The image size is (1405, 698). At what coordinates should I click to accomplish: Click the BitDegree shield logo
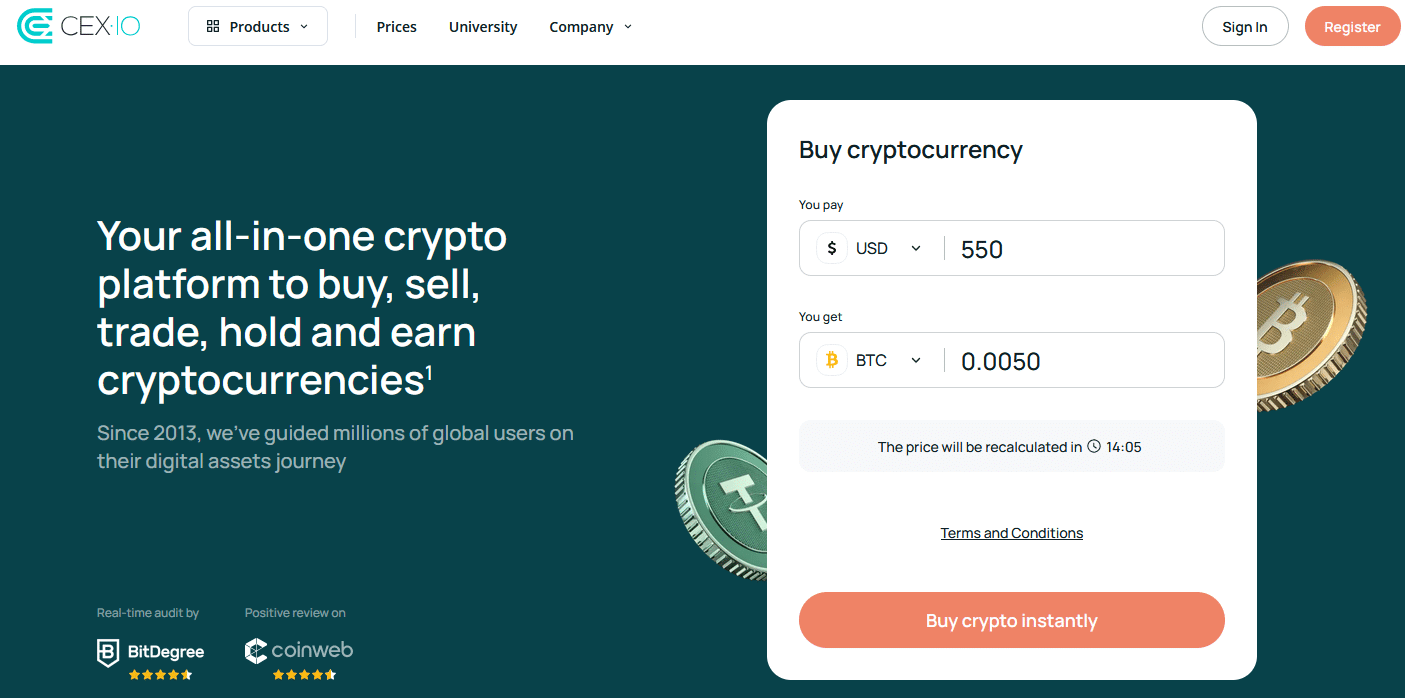click(108, 652)
